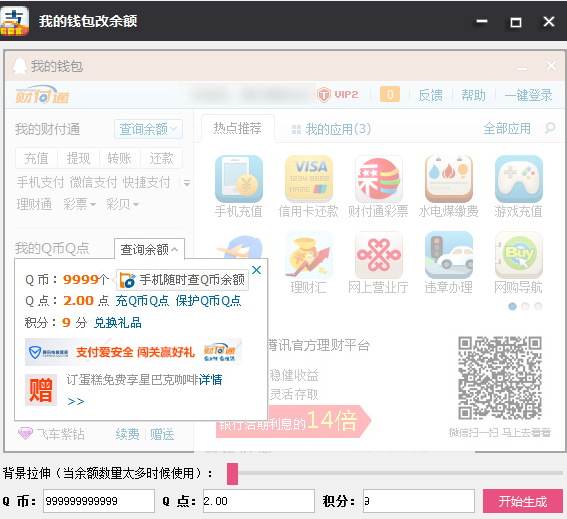Image resolution: width=567 pixels, height=519 pixels.
Task: Click the 背景拉伸 slider handle
Action: (x=233, y=474)
